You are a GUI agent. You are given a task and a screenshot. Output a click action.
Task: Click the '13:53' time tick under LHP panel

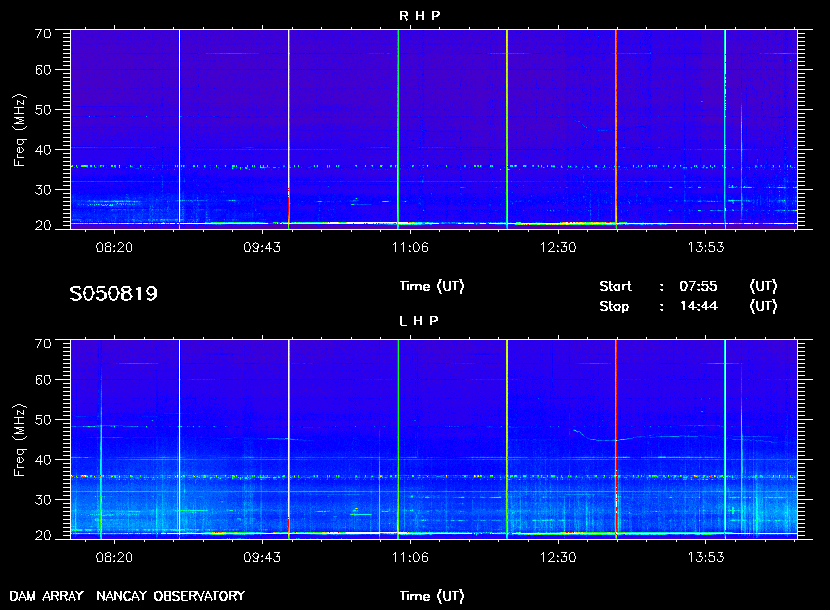pyautogui.click(x=706, y=557)
